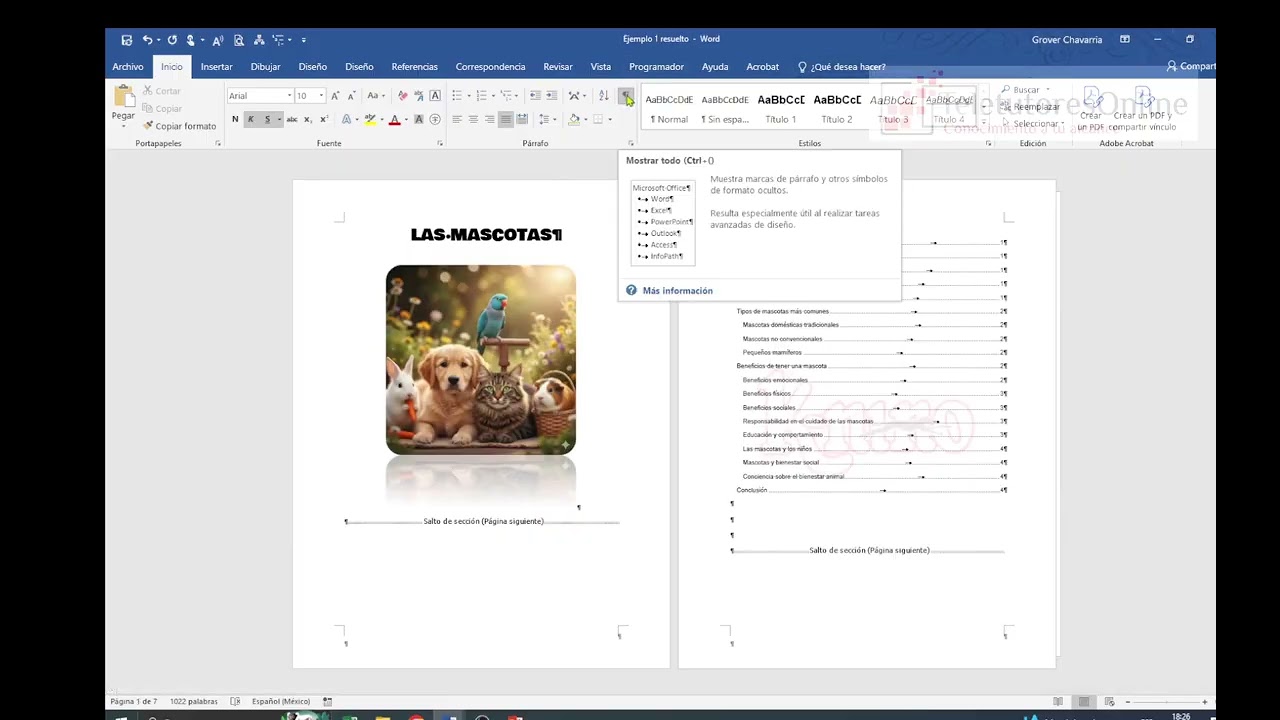Switch to Read Mode view

[1058, 702]
